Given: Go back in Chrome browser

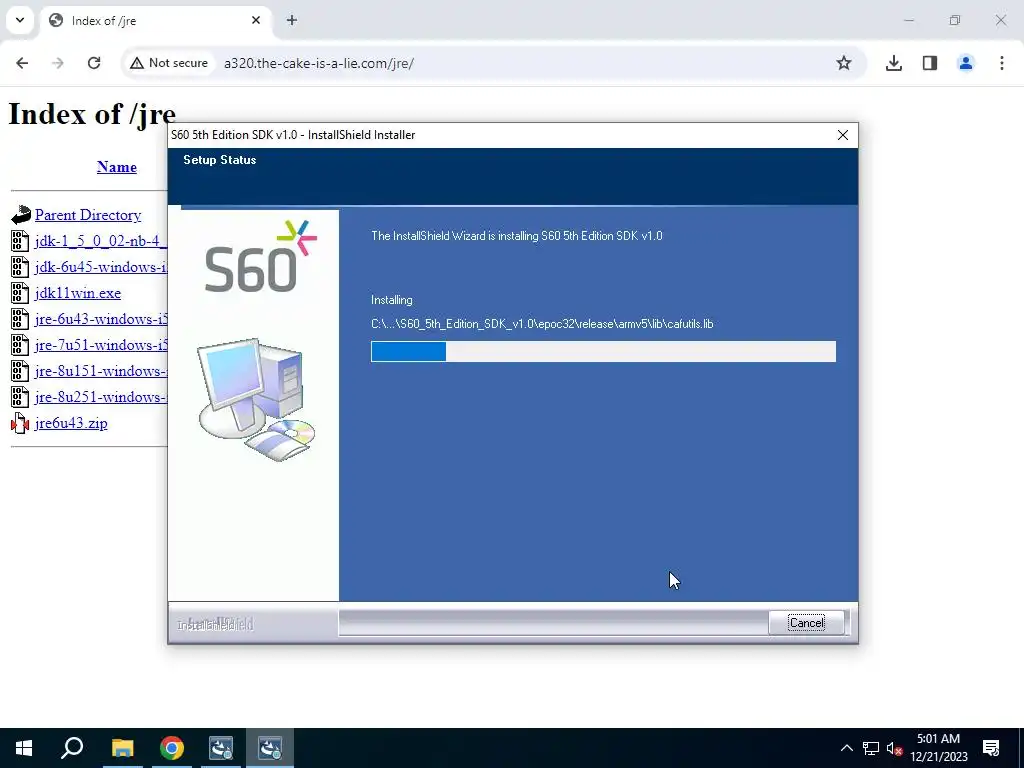Looking at the screenshot, I should point(22,63).
